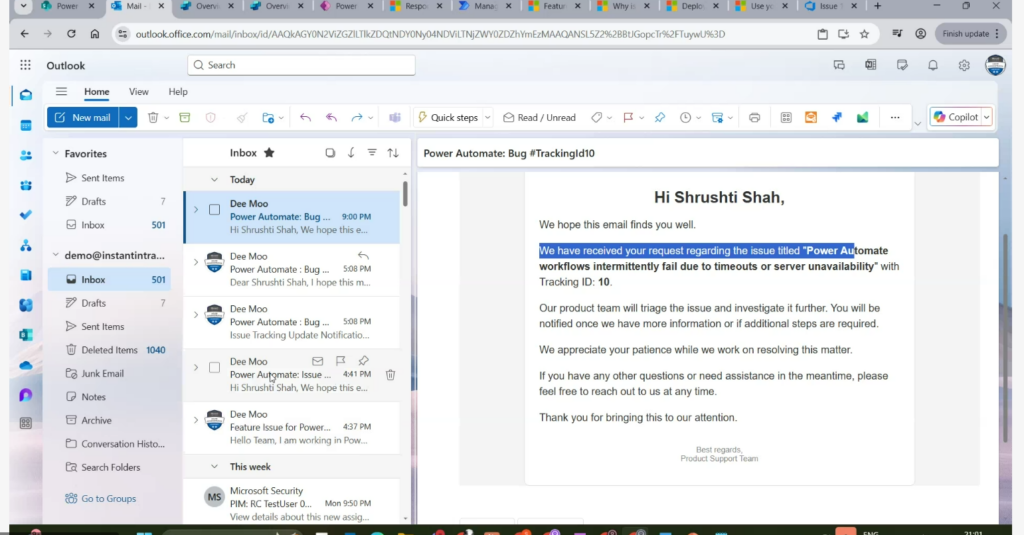Collapse the demo@instantintra... account folders
Viewport: 1024px width, 535px height.
(x=56, y=255)
